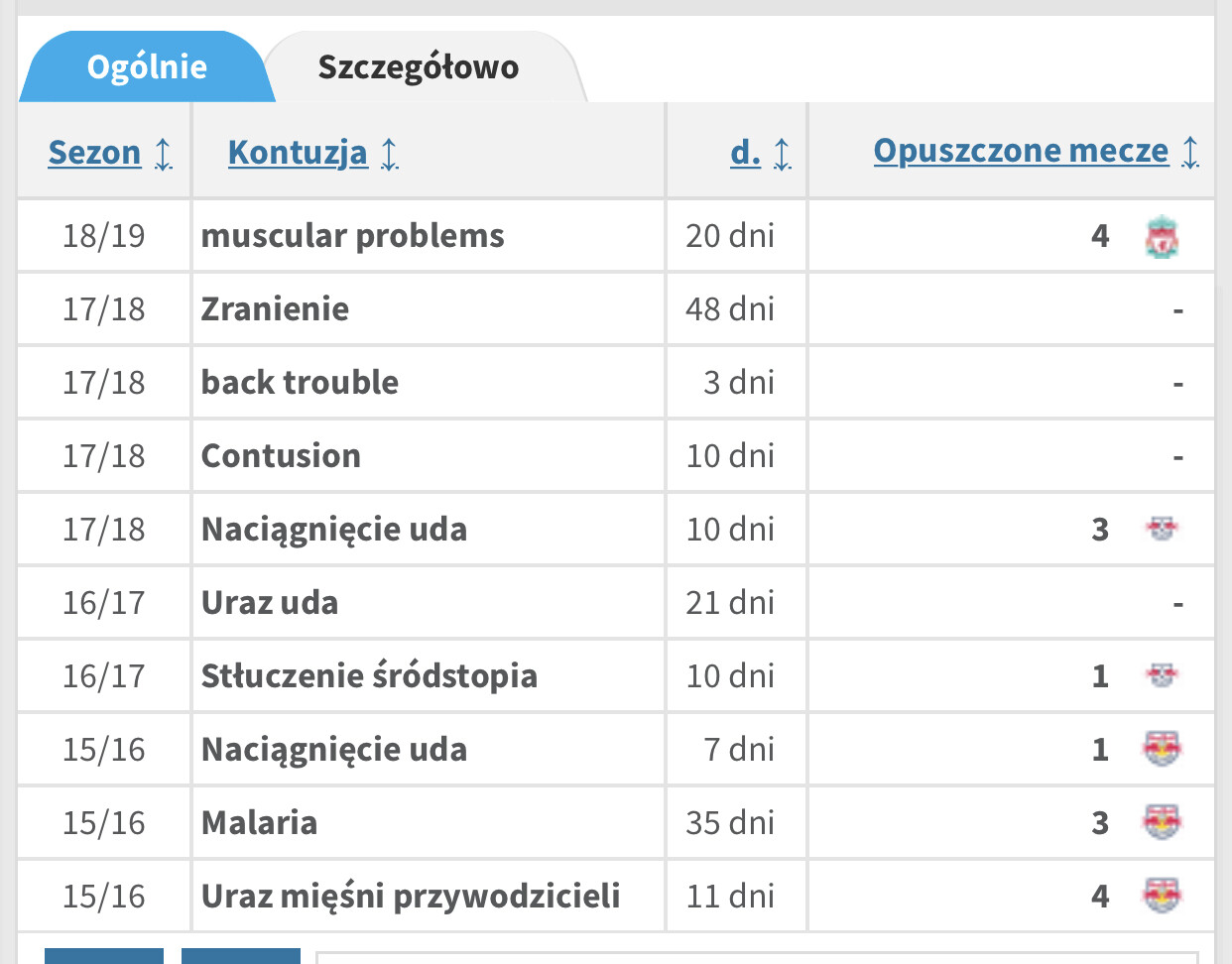Click sort arrows next to Kontuzja
This screenshot has width=1232, height=964.
(390, 154)
